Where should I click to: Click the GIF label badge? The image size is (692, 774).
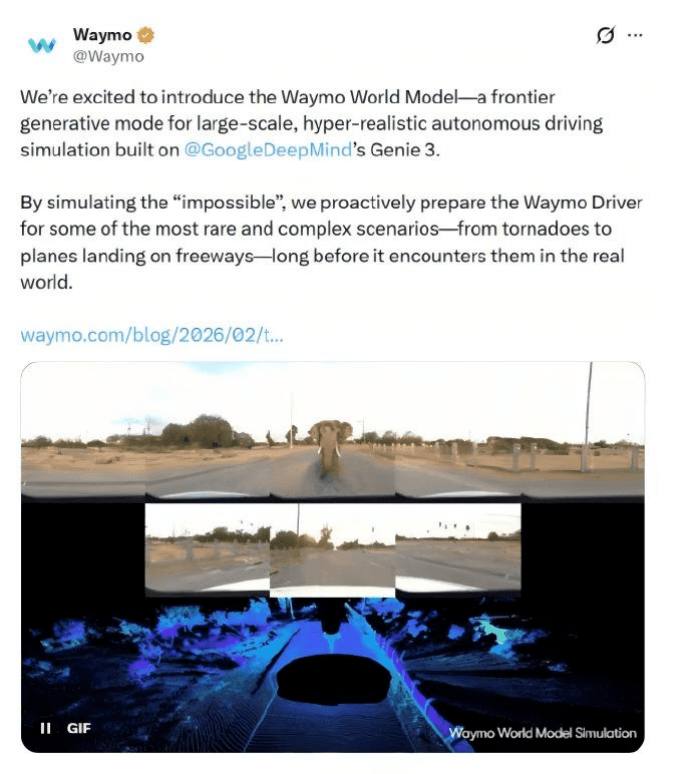[78, 728]
